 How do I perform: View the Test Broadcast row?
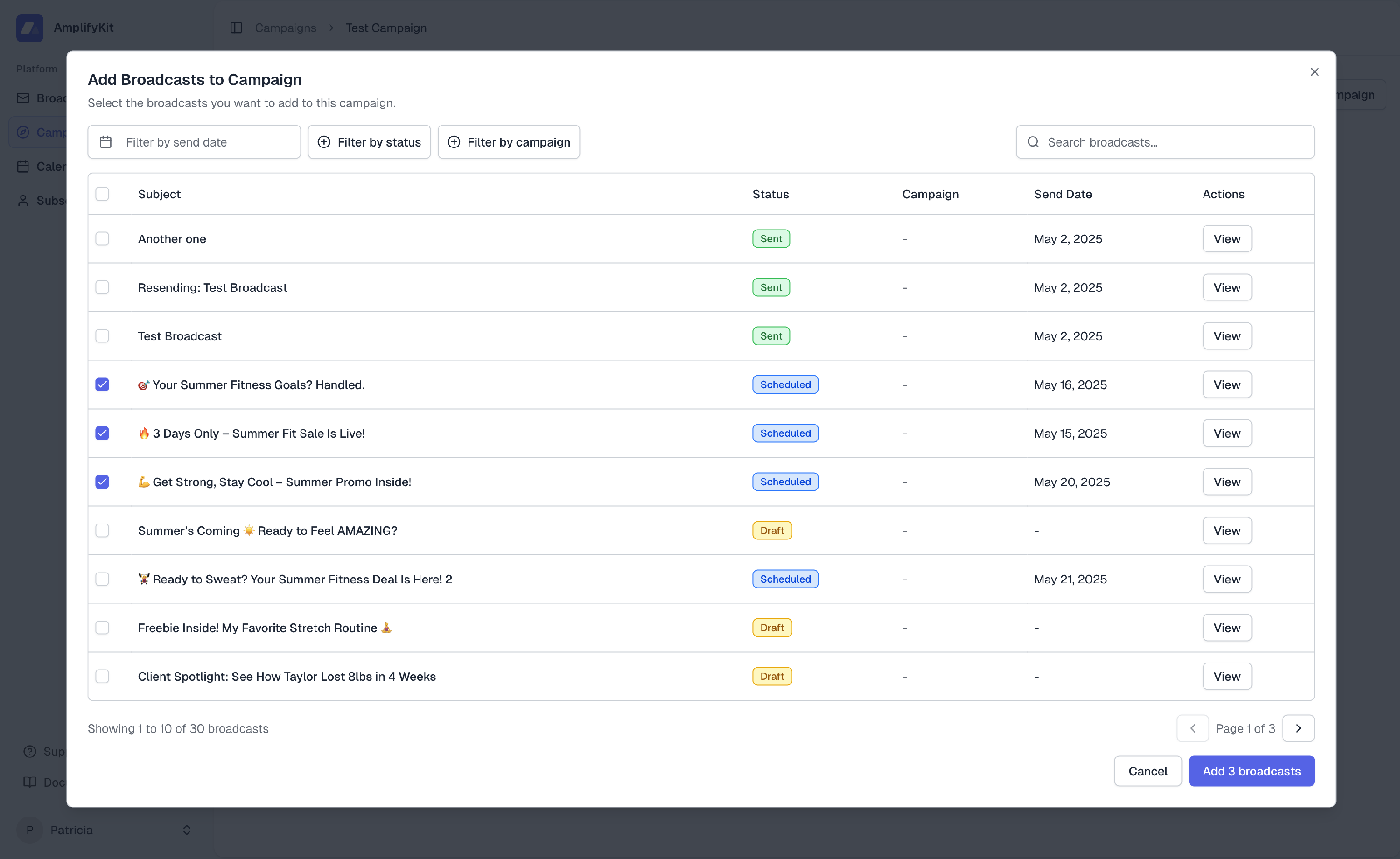click(x=1227, y=336)
